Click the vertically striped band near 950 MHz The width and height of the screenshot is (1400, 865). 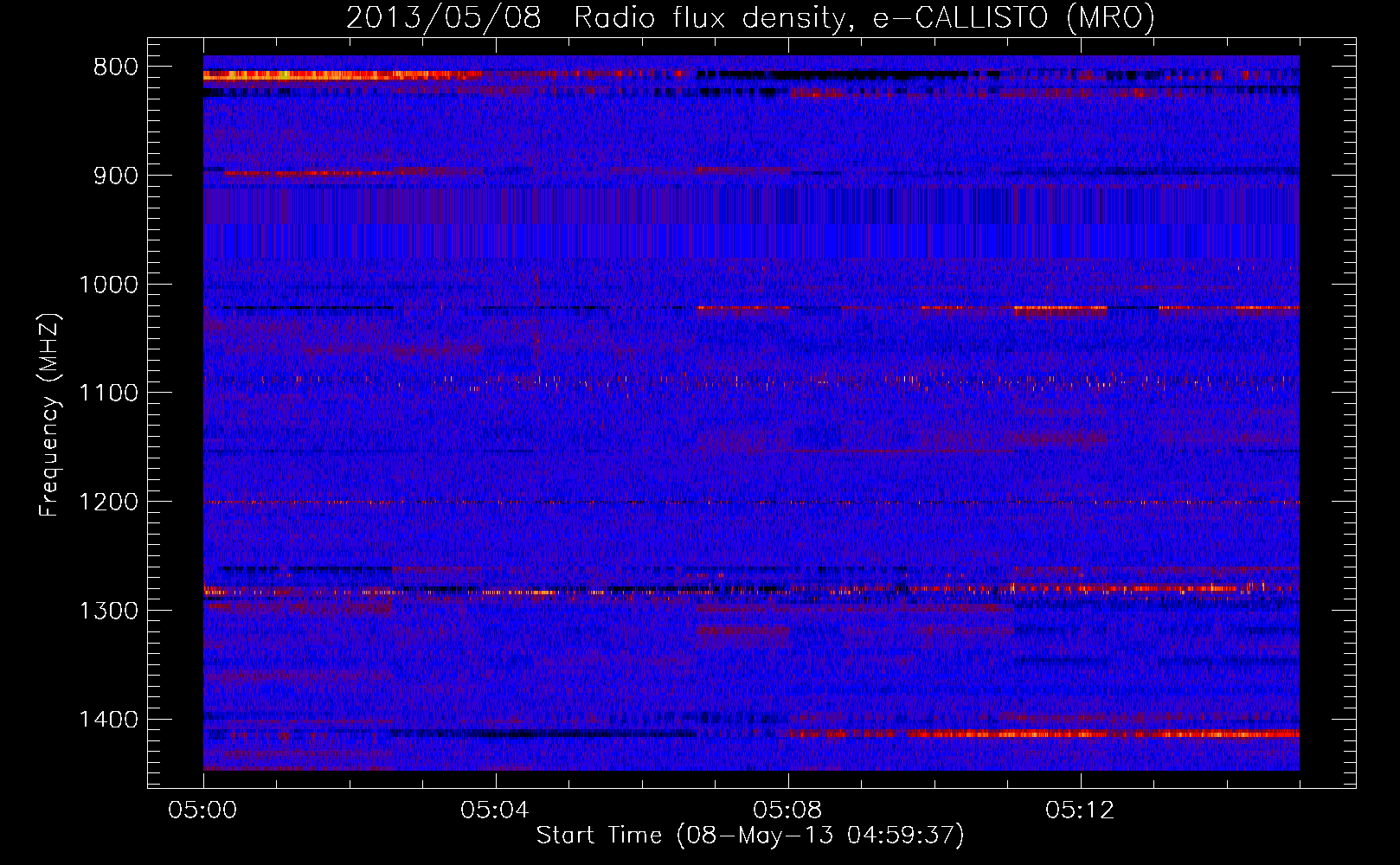tap(751, 222)
